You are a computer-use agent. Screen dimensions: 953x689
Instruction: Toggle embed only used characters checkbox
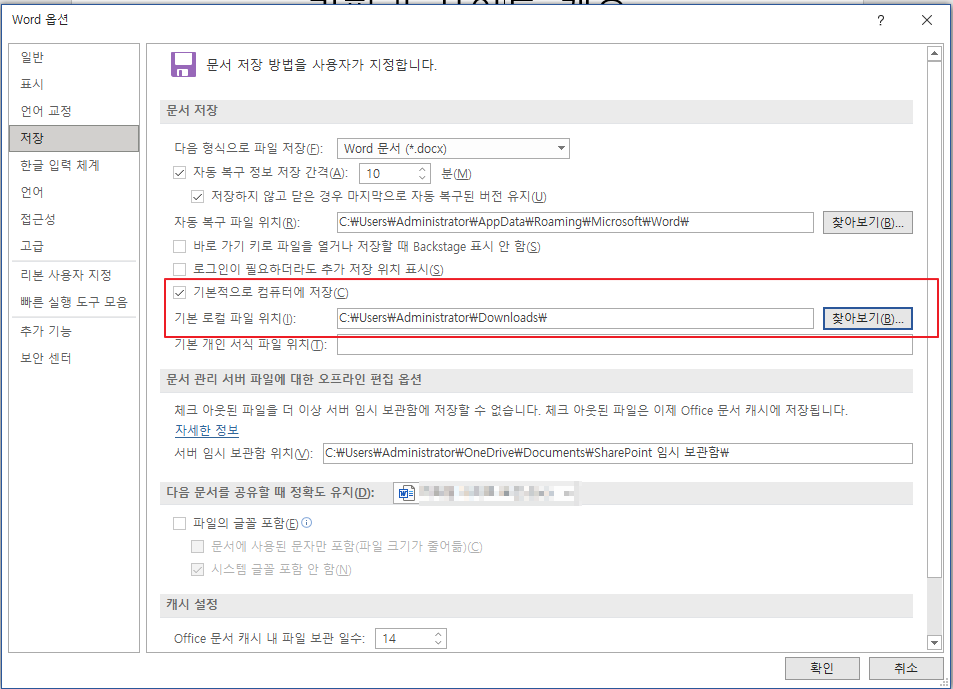(197, 546)
